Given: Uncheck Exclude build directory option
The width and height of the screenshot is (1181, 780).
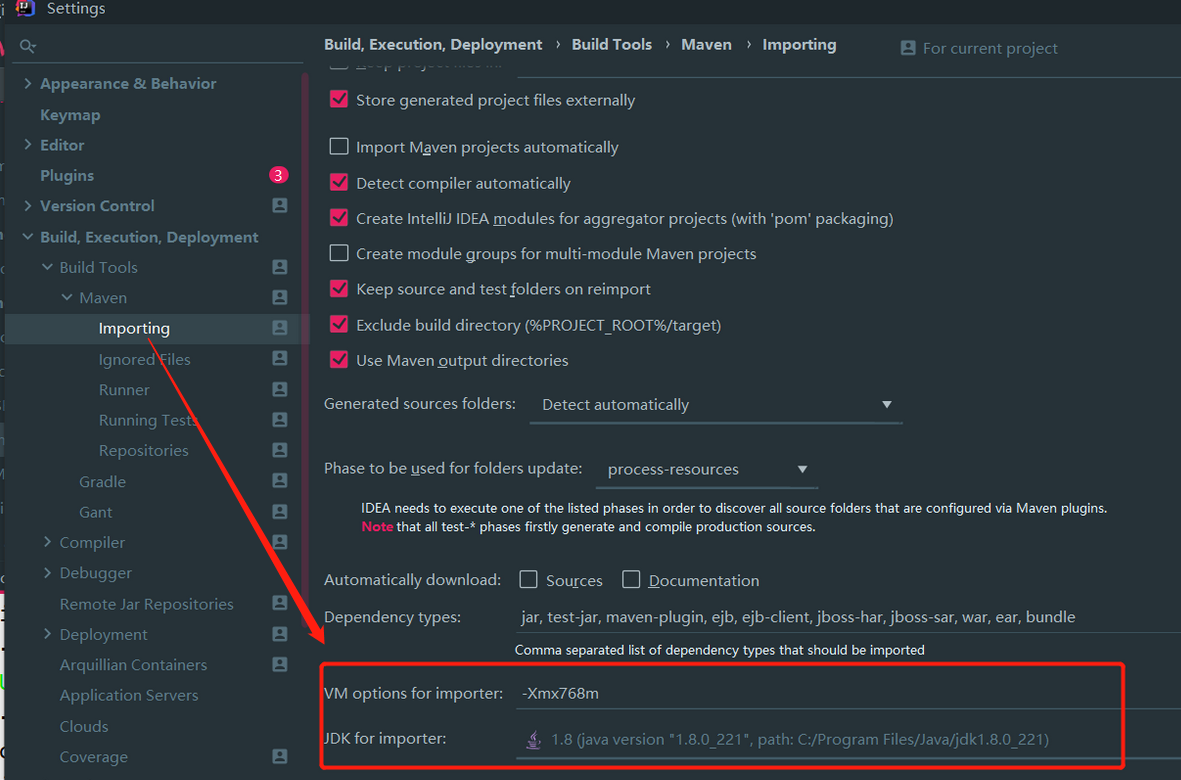Looking at the screenshot, I should [x=339, y=324].
